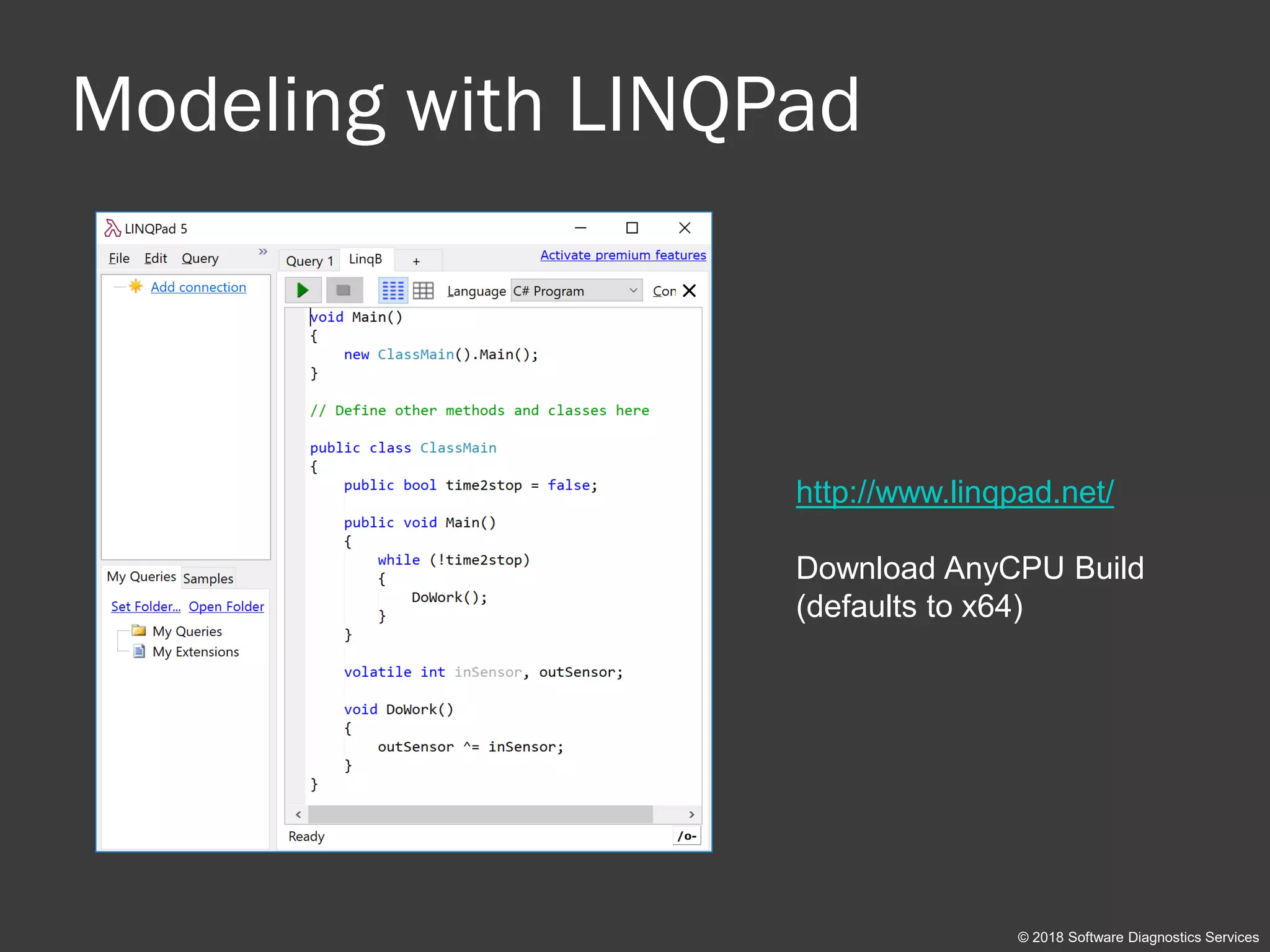
Task: Click the horizontal scrollbar left arrow
Action: [298, 814]
